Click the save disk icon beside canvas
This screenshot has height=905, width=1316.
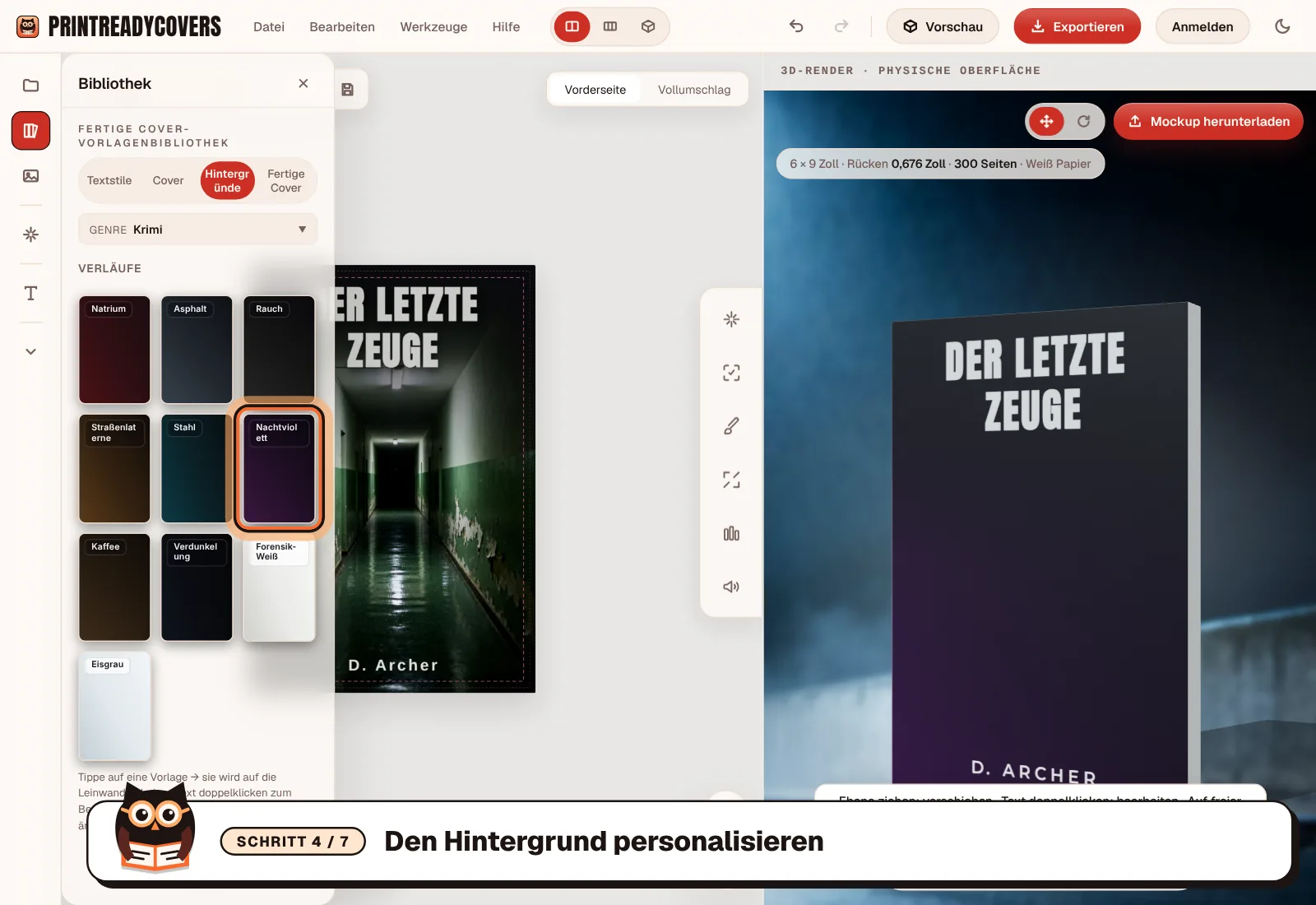click(x=348, y=90)
